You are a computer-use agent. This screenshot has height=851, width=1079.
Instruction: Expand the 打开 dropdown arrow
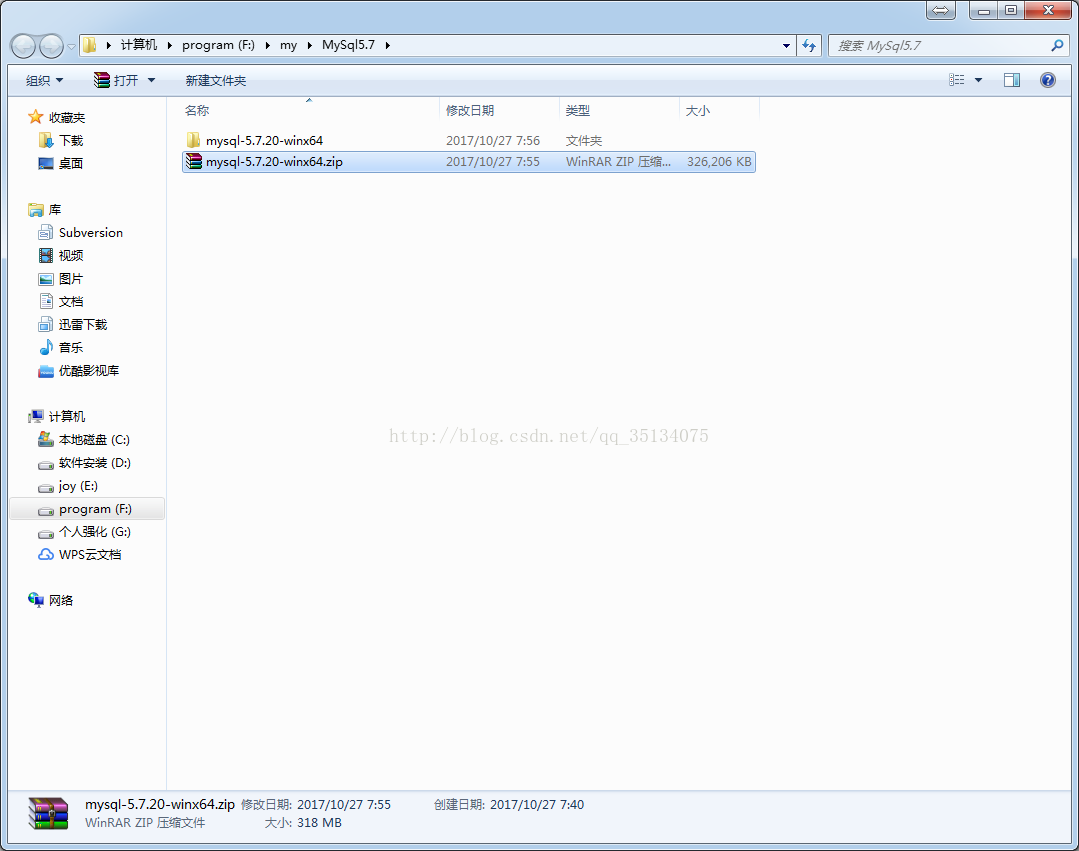[x=151, y=80]
